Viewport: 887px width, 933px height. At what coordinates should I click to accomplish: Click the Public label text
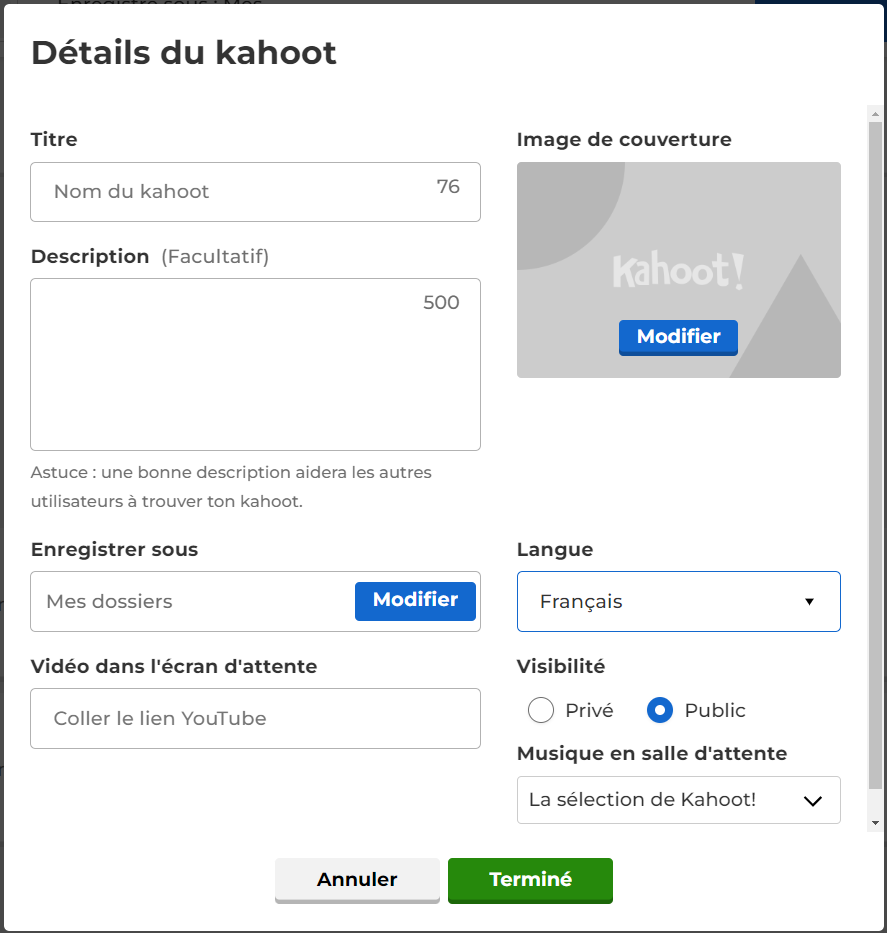point(715,710)
